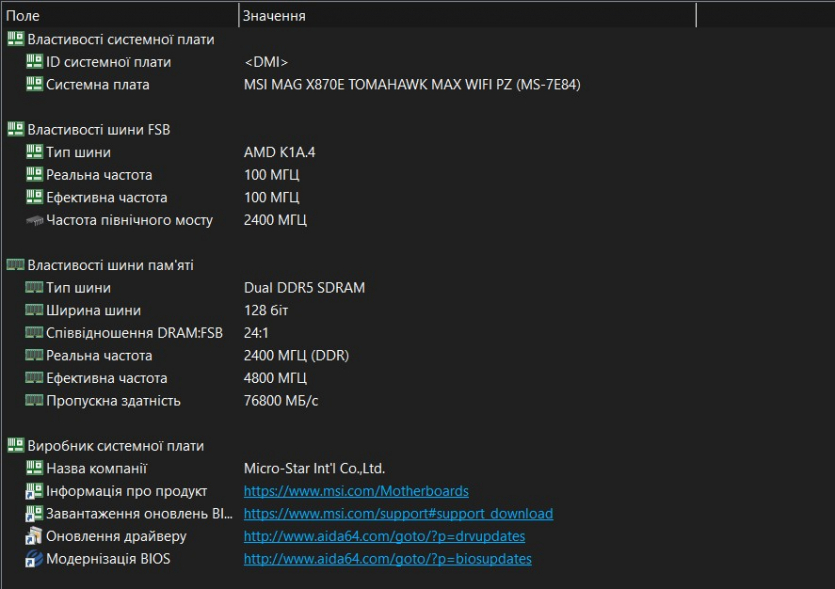
Task: Click the memory icon beside Властивості шини пам'яті
Action: coord(15,265)
